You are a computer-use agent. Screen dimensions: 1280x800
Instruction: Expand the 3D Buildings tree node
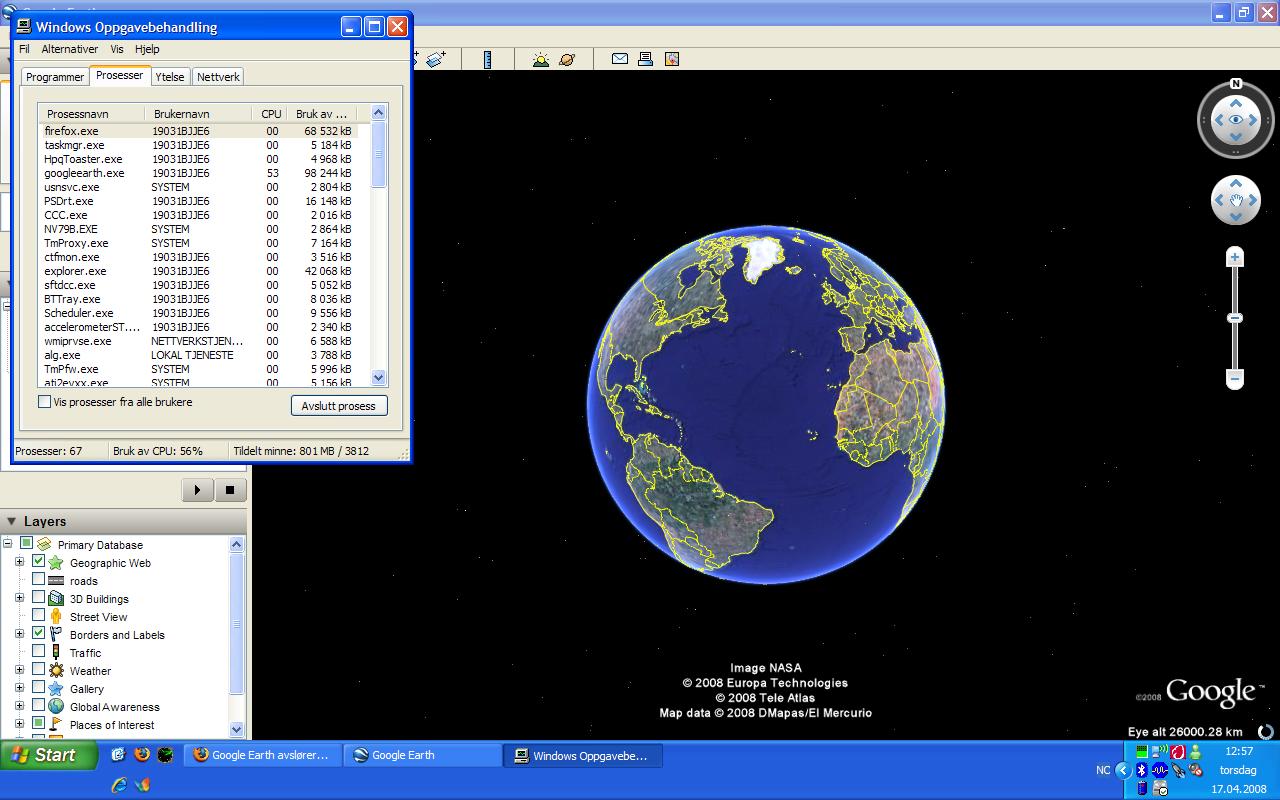coord(19,599)
